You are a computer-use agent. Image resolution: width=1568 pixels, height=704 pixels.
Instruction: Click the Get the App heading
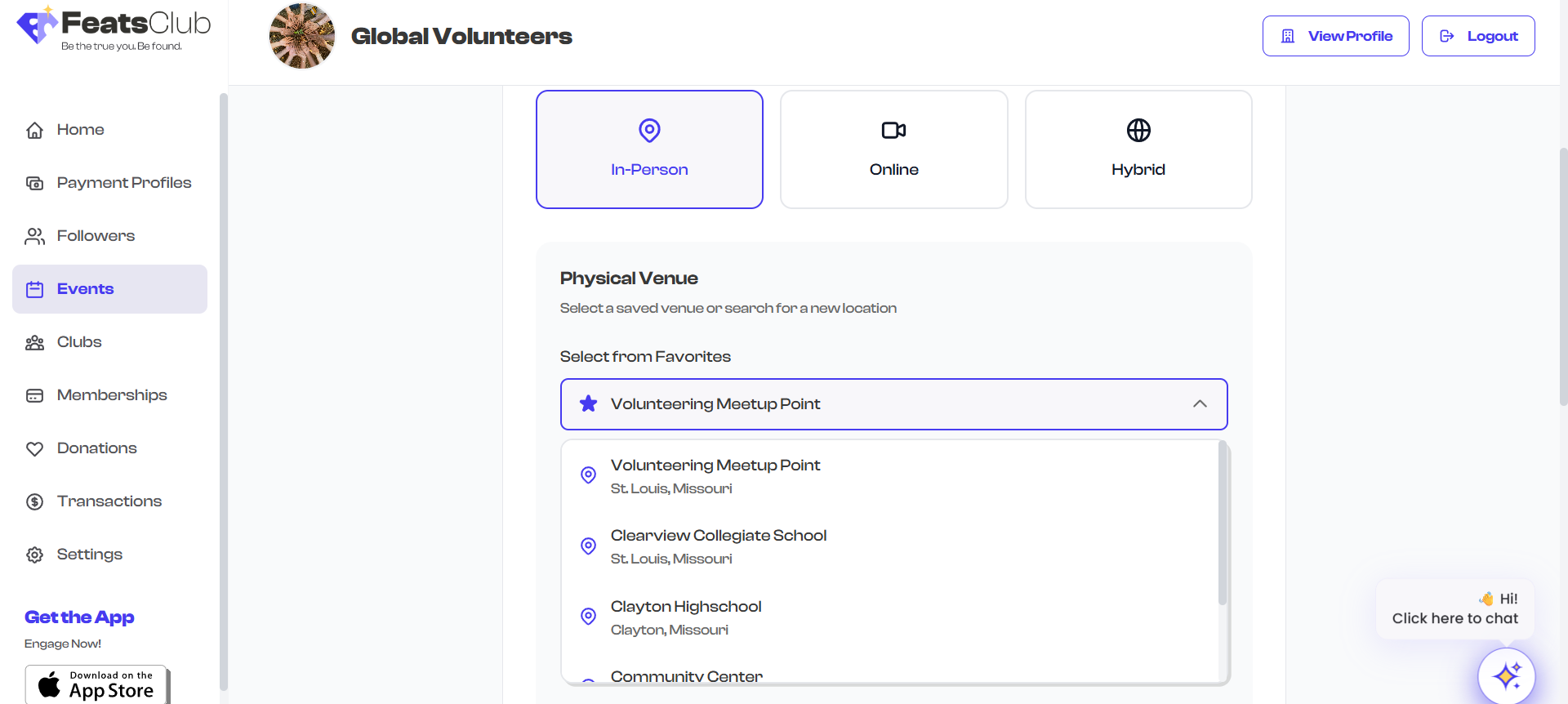(79, 617)
